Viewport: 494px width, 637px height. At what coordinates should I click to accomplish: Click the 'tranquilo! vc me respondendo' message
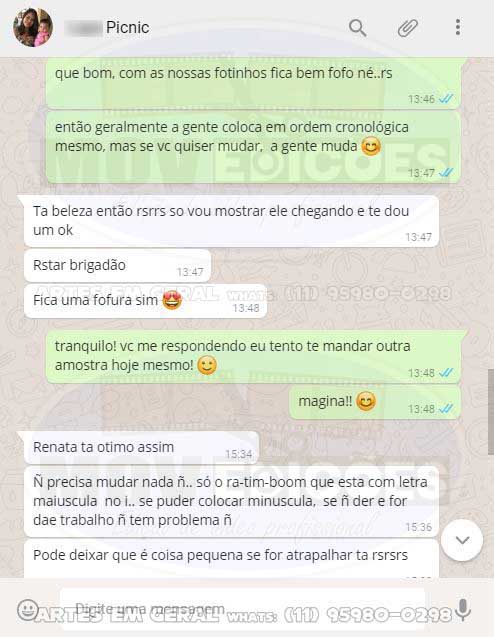click(x=253, y=356)
